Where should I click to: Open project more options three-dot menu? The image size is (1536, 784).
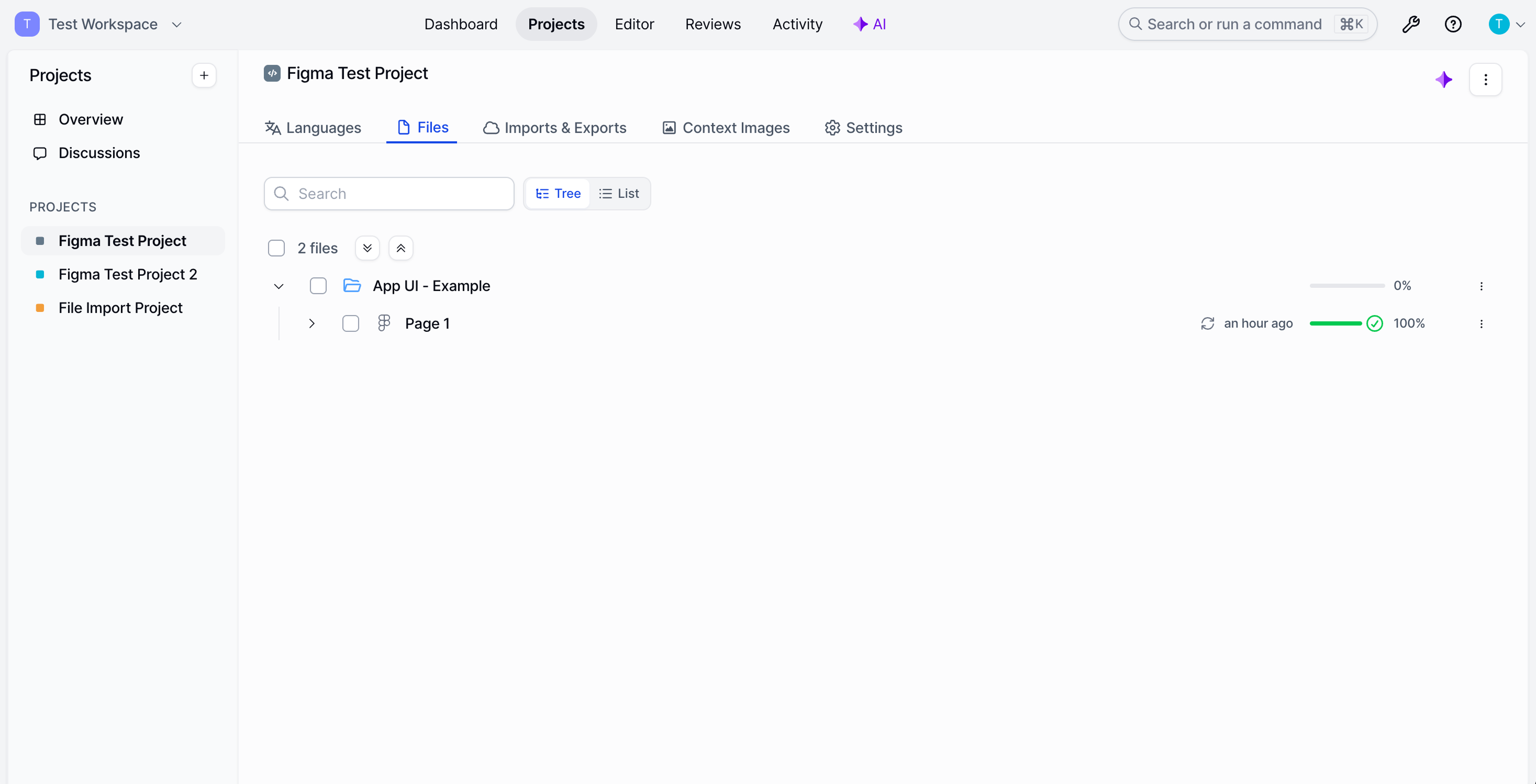(1486, 80)
